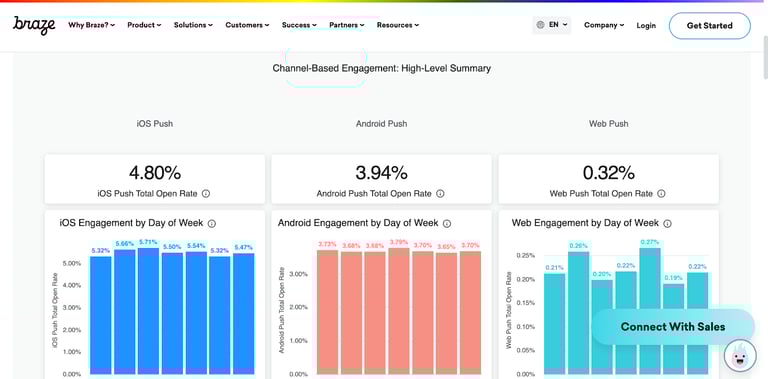
Task: Expand the Company menu
Action: (x=604, y=25)
